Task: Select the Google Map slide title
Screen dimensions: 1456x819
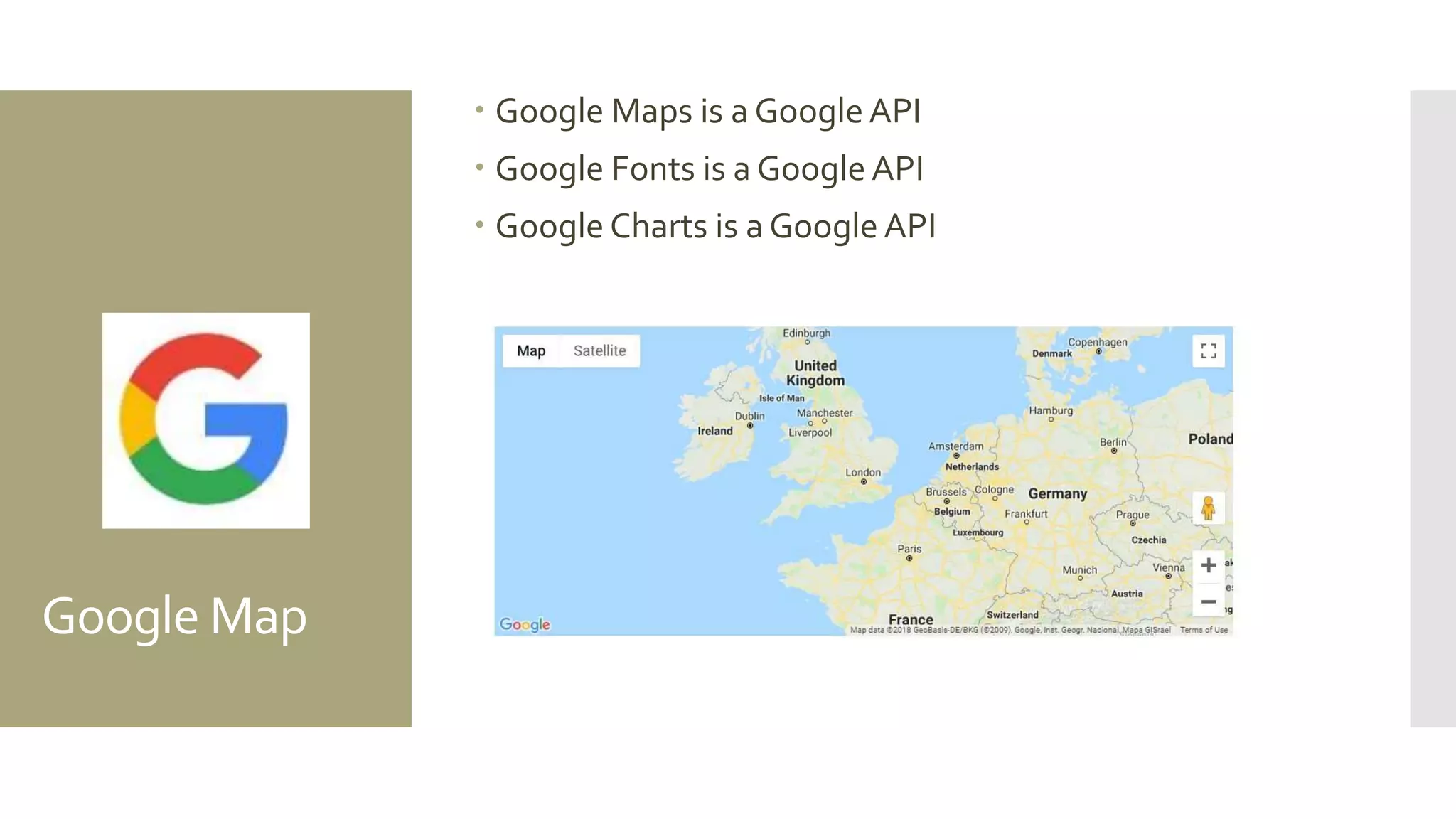Action: pyautogui.click(x=175, y=617)
